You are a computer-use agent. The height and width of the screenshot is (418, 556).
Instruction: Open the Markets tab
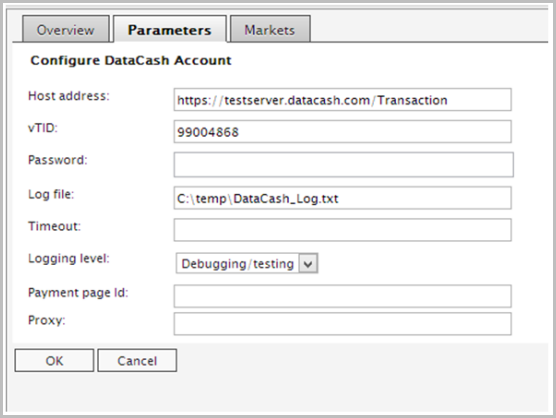coord(270,29)
